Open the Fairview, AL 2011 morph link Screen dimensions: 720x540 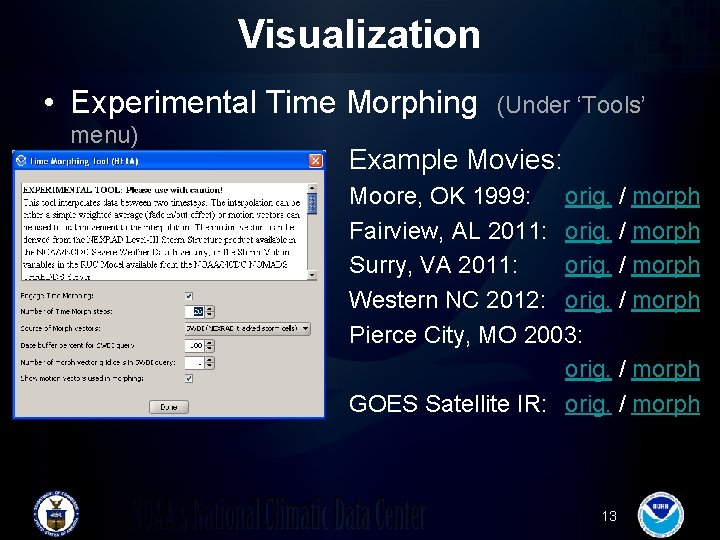(665, 231)
